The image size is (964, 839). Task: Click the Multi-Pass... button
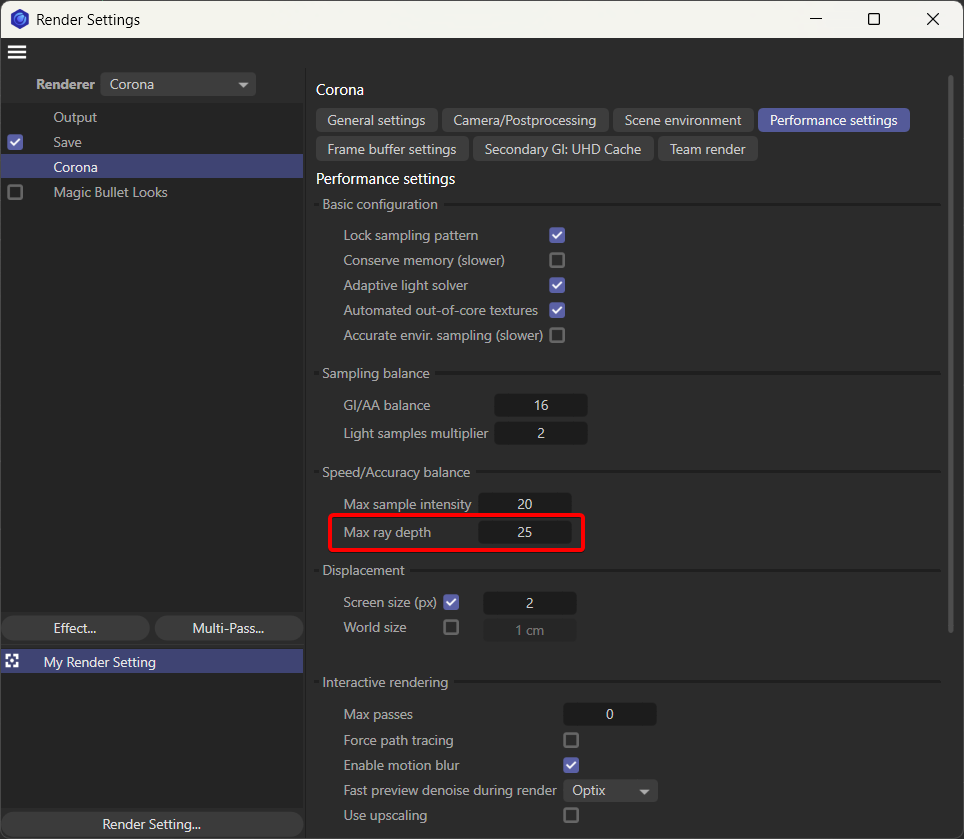coord(228,628)
